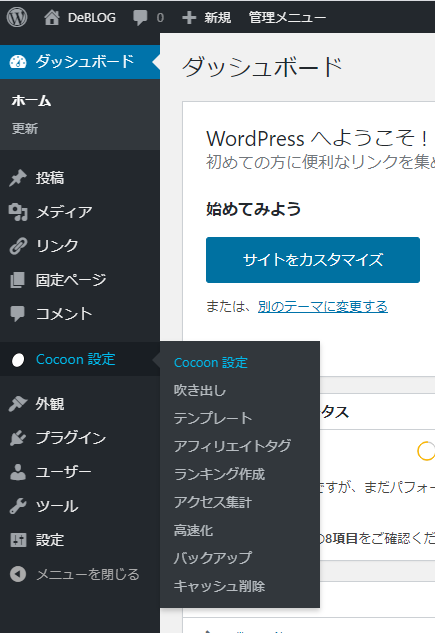Click the sliders icon beside 設定

pos(18,540)
